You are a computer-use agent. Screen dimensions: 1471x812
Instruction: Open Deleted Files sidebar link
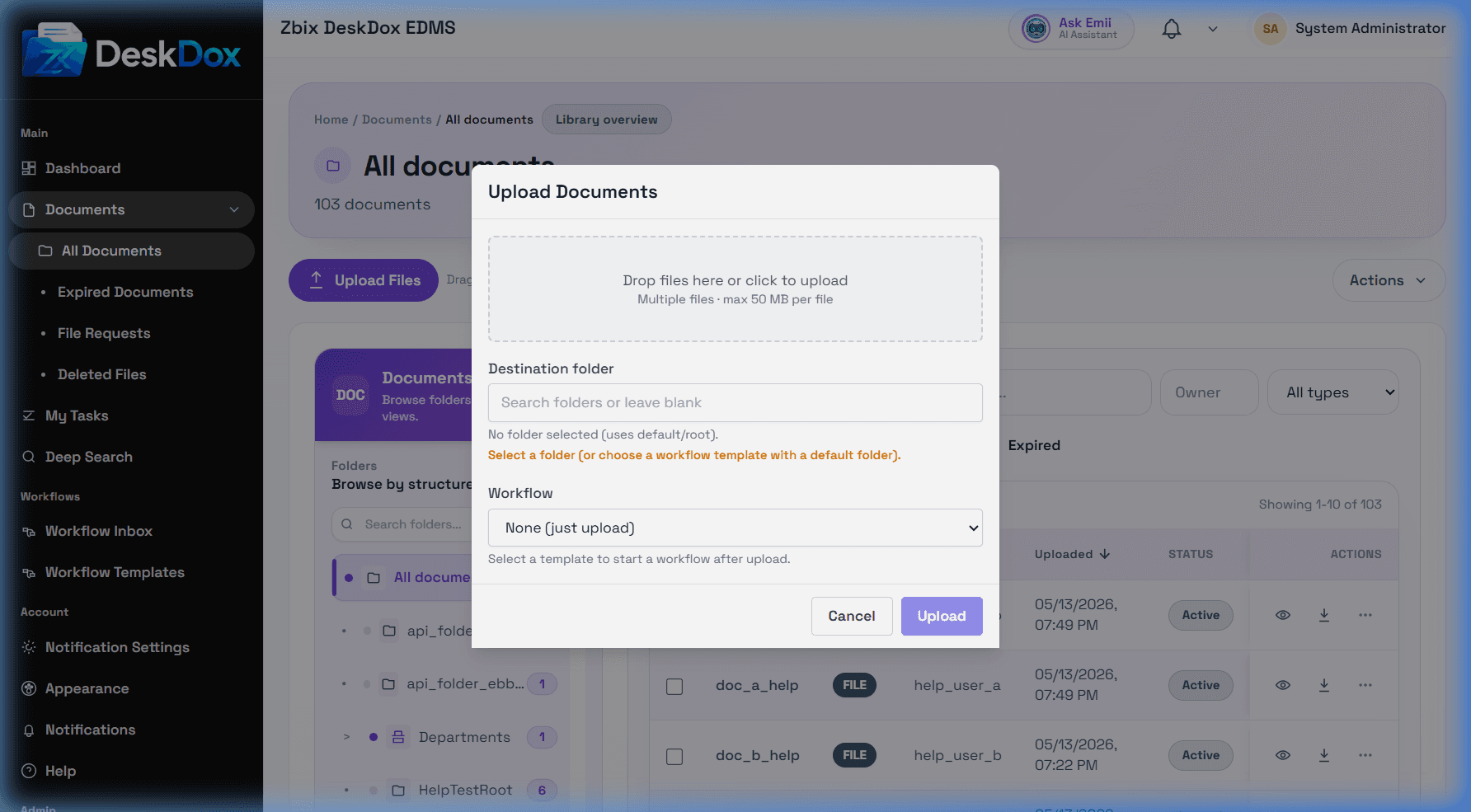pyautogui.click(x=101, y=374)
